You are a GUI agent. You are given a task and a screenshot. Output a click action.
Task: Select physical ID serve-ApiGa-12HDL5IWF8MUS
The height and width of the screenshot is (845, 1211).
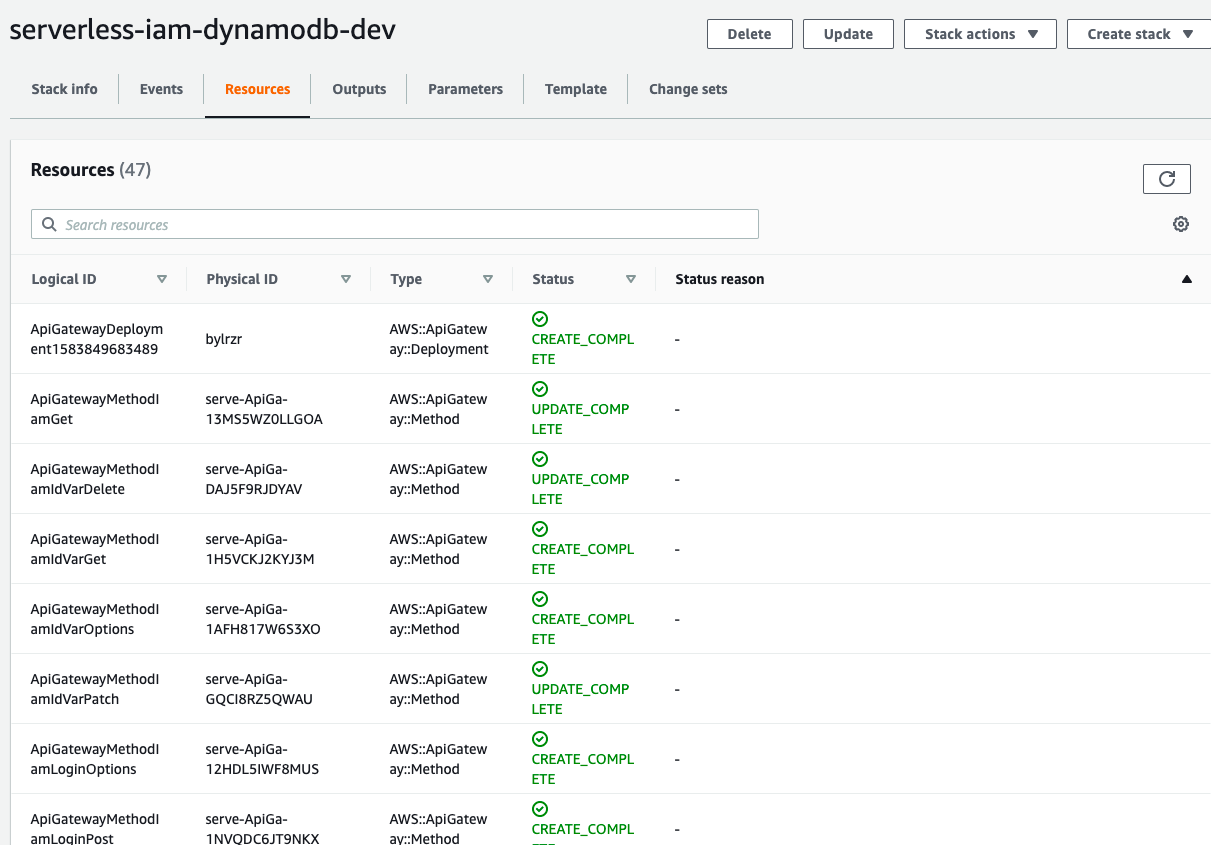tap(262, 759)
